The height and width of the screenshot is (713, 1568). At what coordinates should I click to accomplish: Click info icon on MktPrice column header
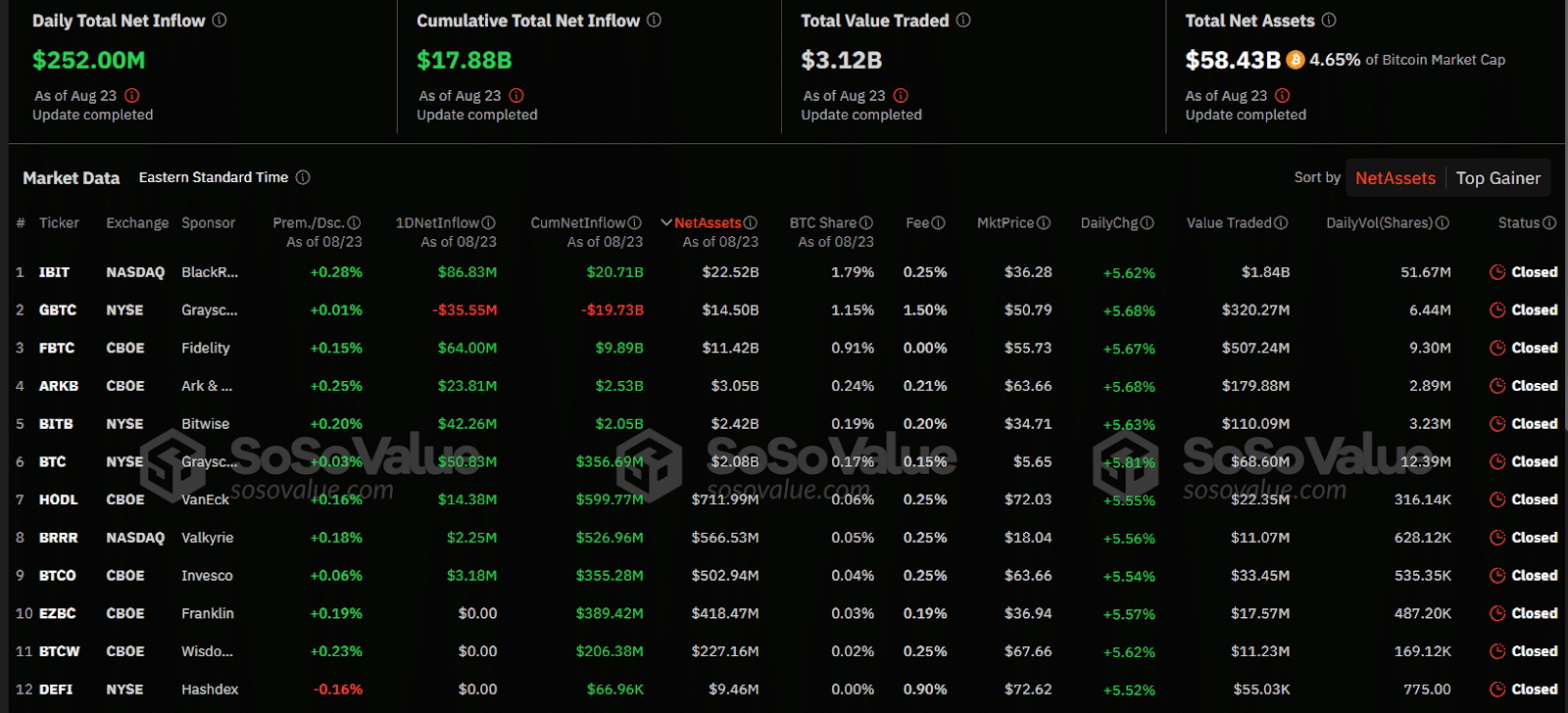coord(1044,223)
